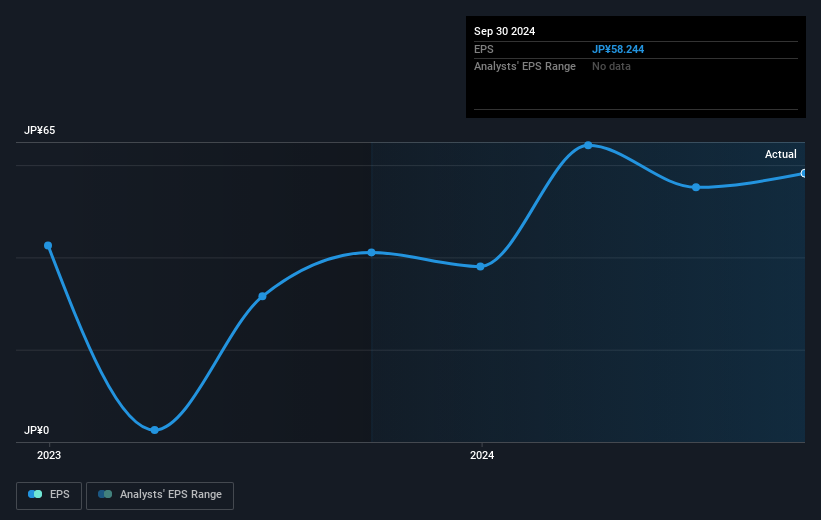Click the Analysts' EPS Range legend color icon
This screenshot has height=520, width=821.
105,494
